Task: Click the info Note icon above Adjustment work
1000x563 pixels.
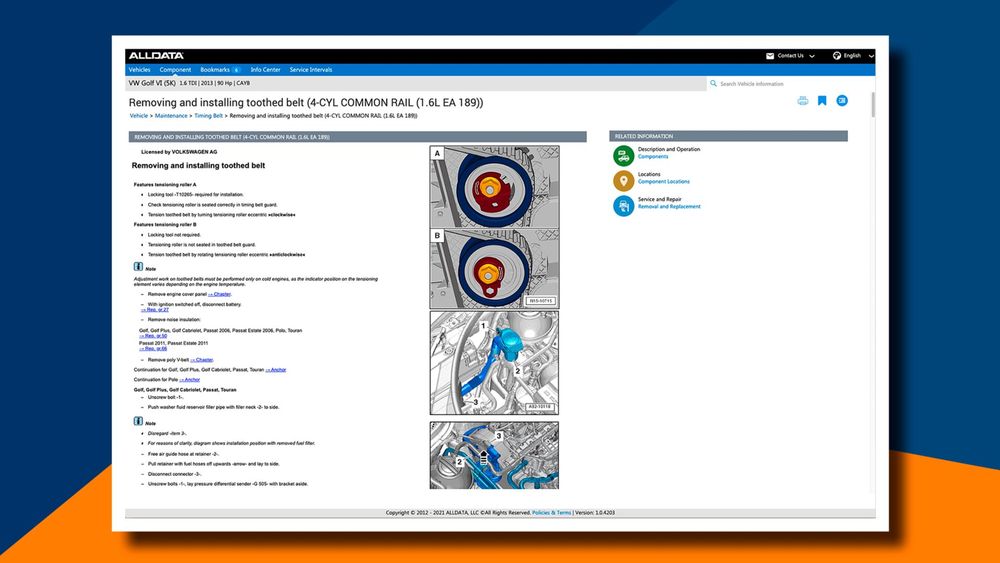Action: [138, 267]
